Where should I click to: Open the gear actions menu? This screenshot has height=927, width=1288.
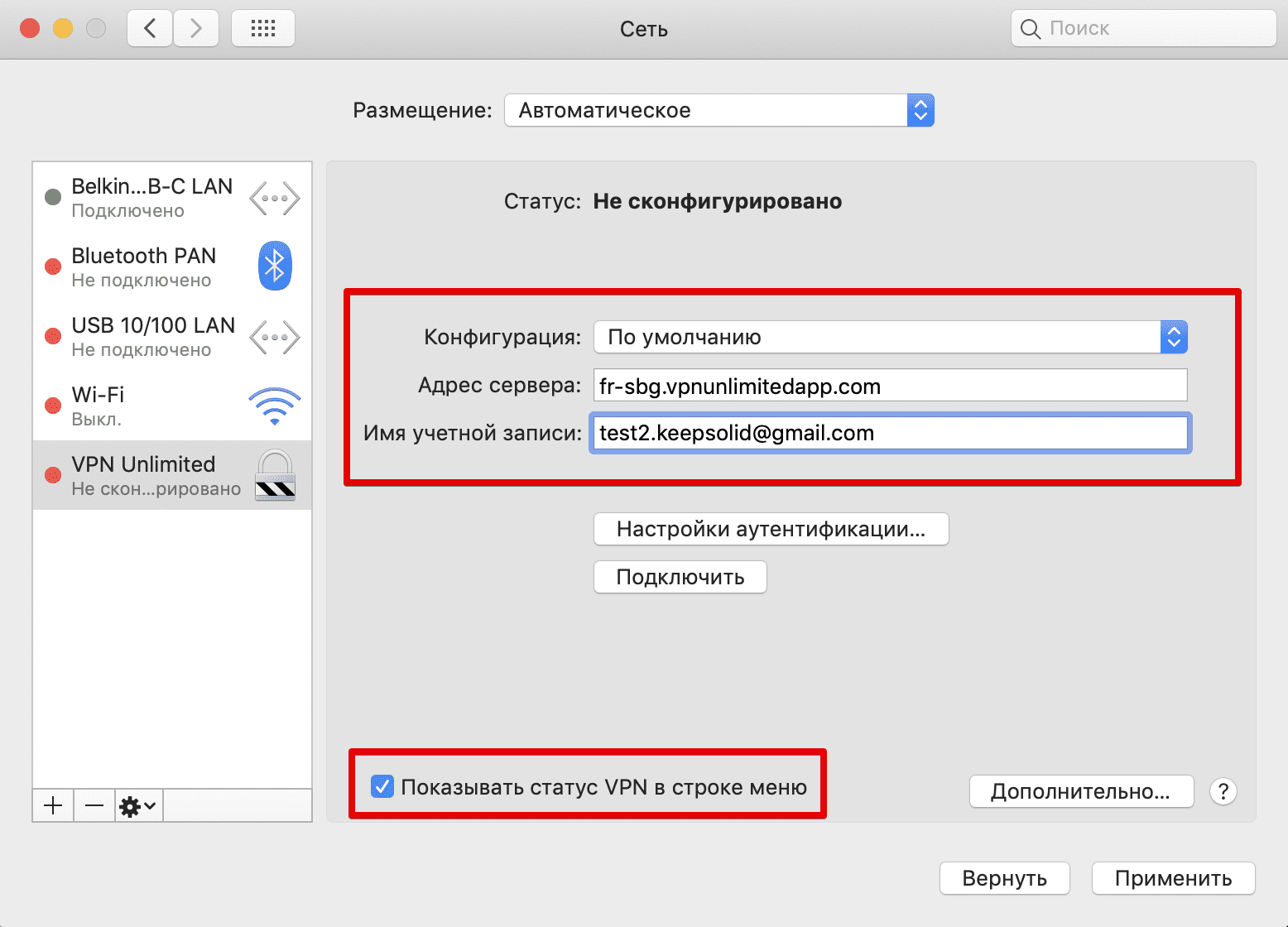(x=137, y=805)
